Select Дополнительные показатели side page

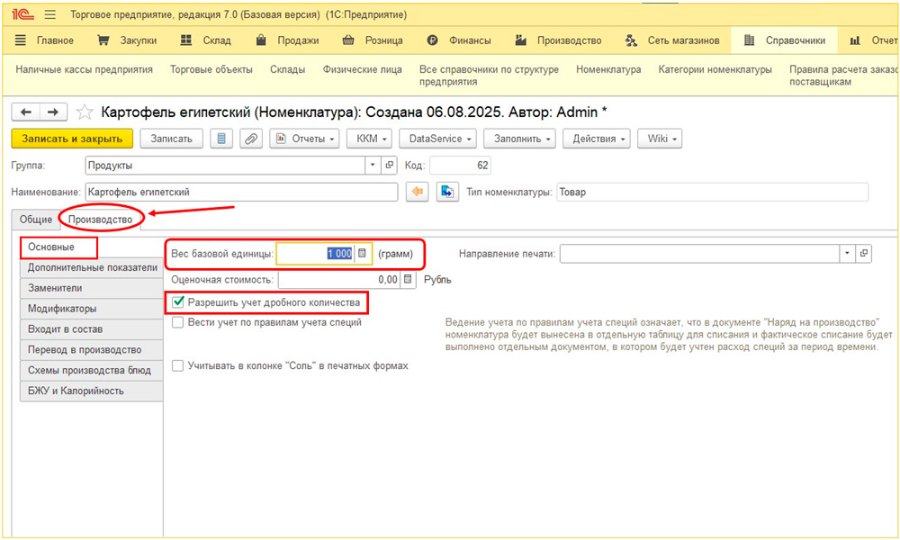tap(92, 267)
